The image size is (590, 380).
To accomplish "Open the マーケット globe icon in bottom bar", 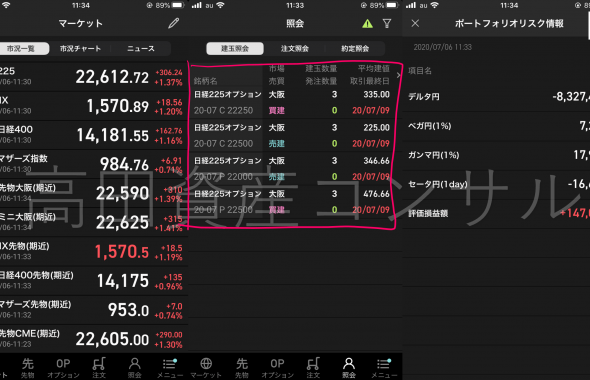I will [x=206, y=368].
